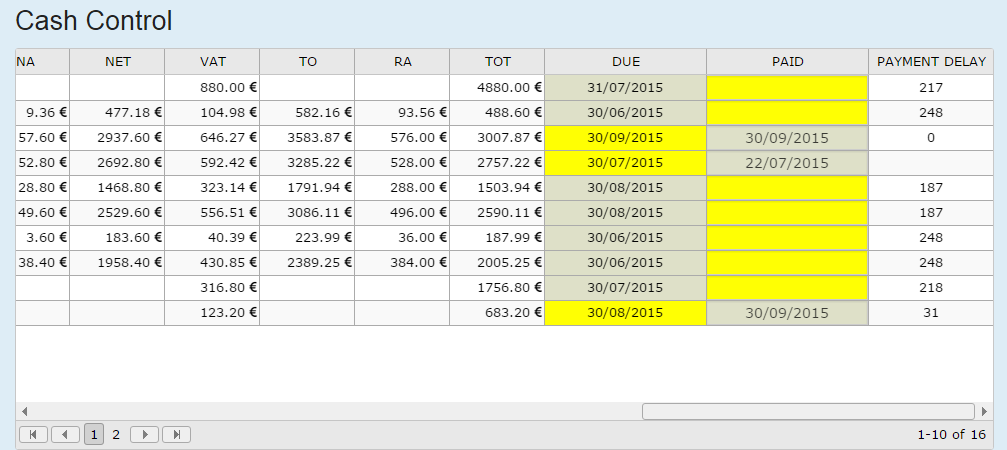Select the yellow DUE cell 30/07/2015
1007x450 pixels.
[x=625, y=163]
